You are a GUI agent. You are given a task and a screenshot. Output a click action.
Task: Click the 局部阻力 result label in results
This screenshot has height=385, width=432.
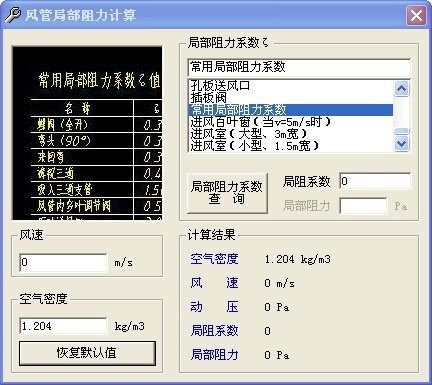(214, 355)
